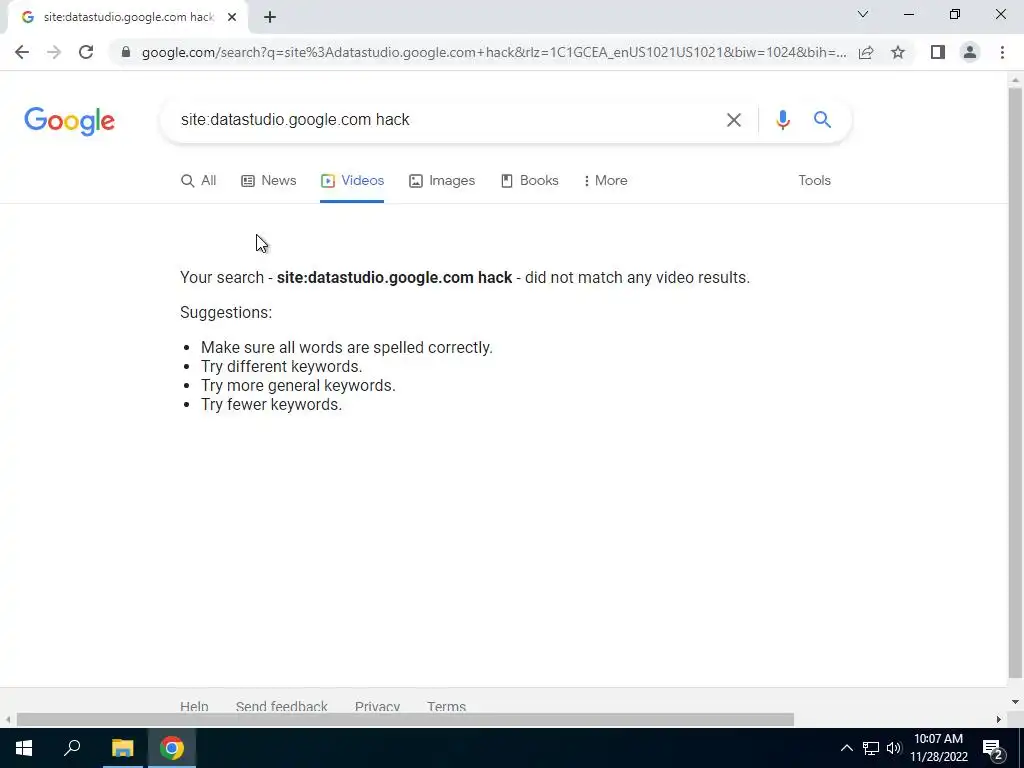Click Chrome icon in taskbar
The height and width of the screenshot is (768, 1024).
click(x=172, y=748)
